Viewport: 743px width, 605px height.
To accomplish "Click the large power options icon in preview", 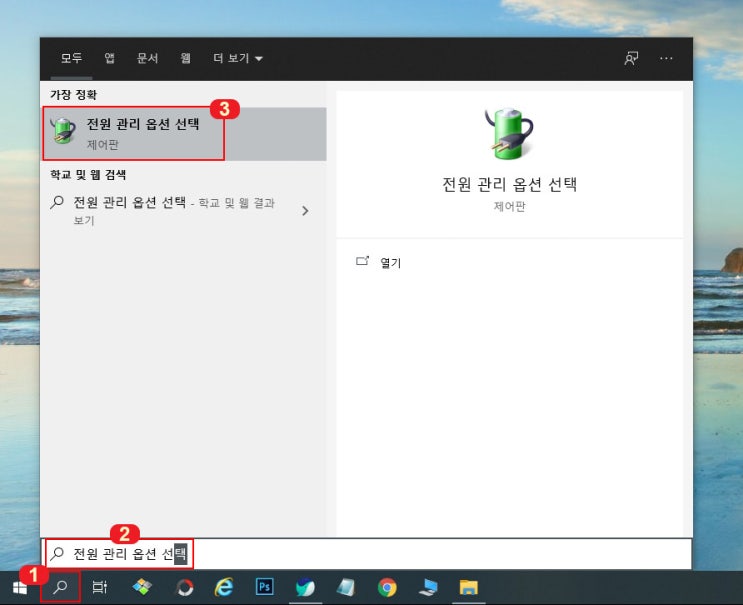I will [509, 134].
